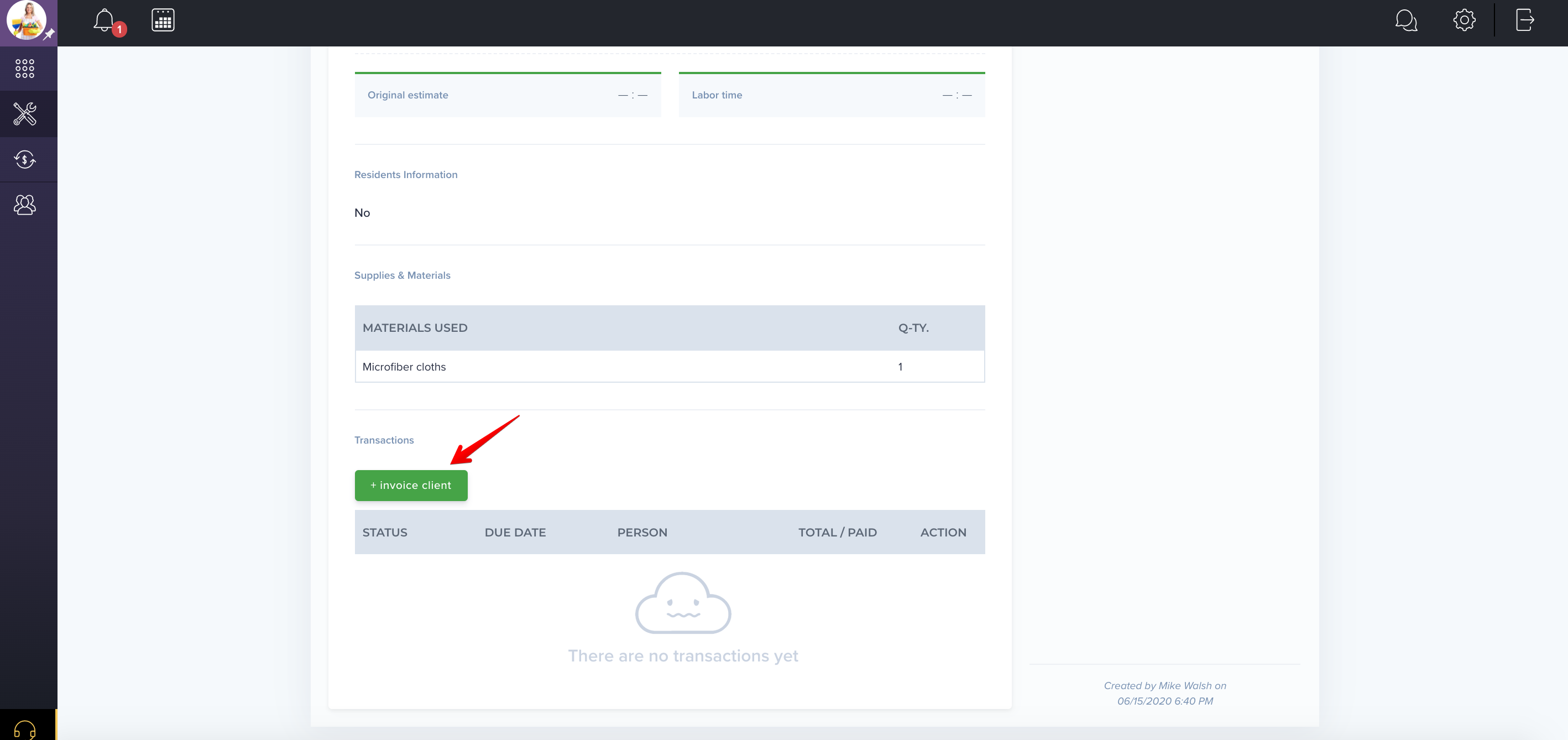Open the support headset icon
Viewport: 1568px width, 740px height.
pyautogui.click(x=25, y=729)
